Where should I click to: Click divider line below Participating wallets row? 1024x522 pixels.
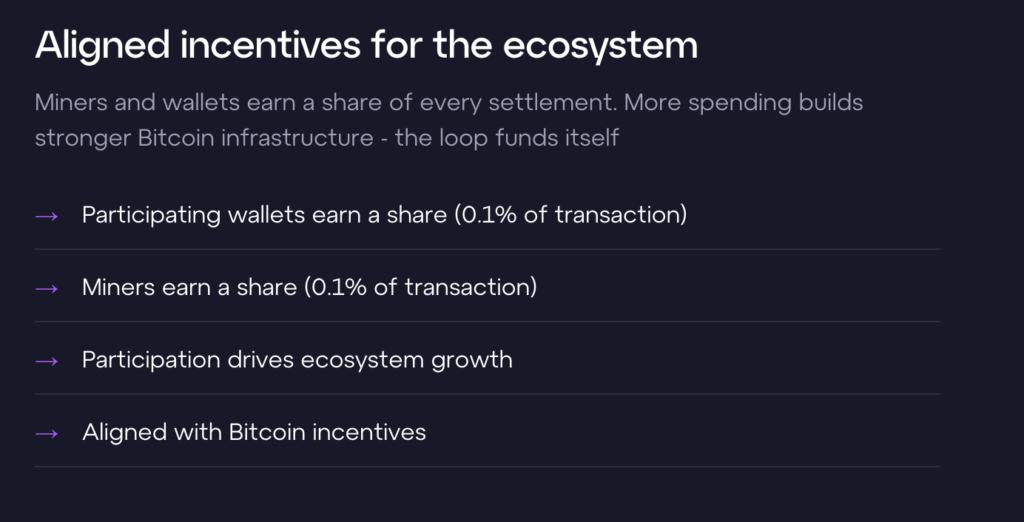tap(487, 249)
